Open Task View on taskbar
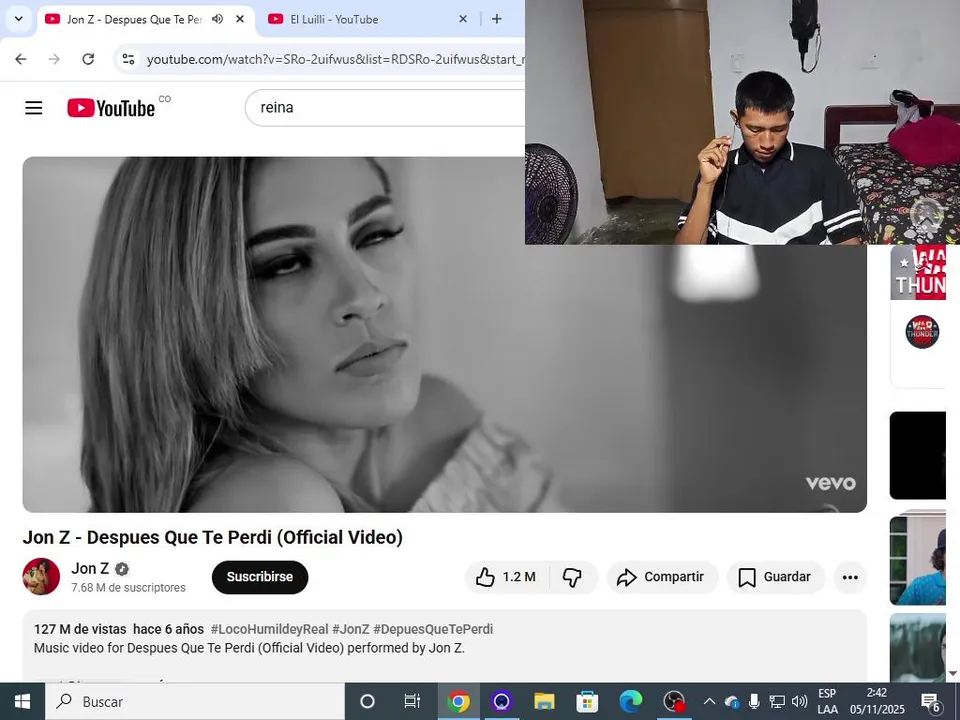The image size is (960, 720). (412, 702)
